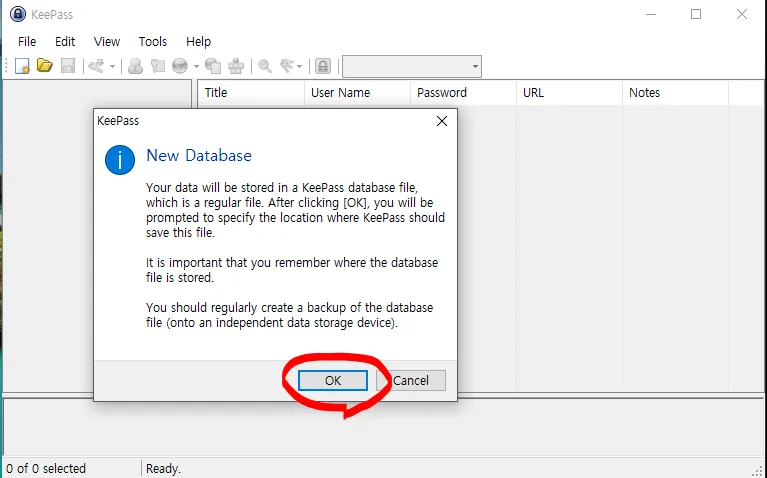Screen dimensions: 767x478
Task: Click OK in New Database dialog
Action: tap(333, 380)
